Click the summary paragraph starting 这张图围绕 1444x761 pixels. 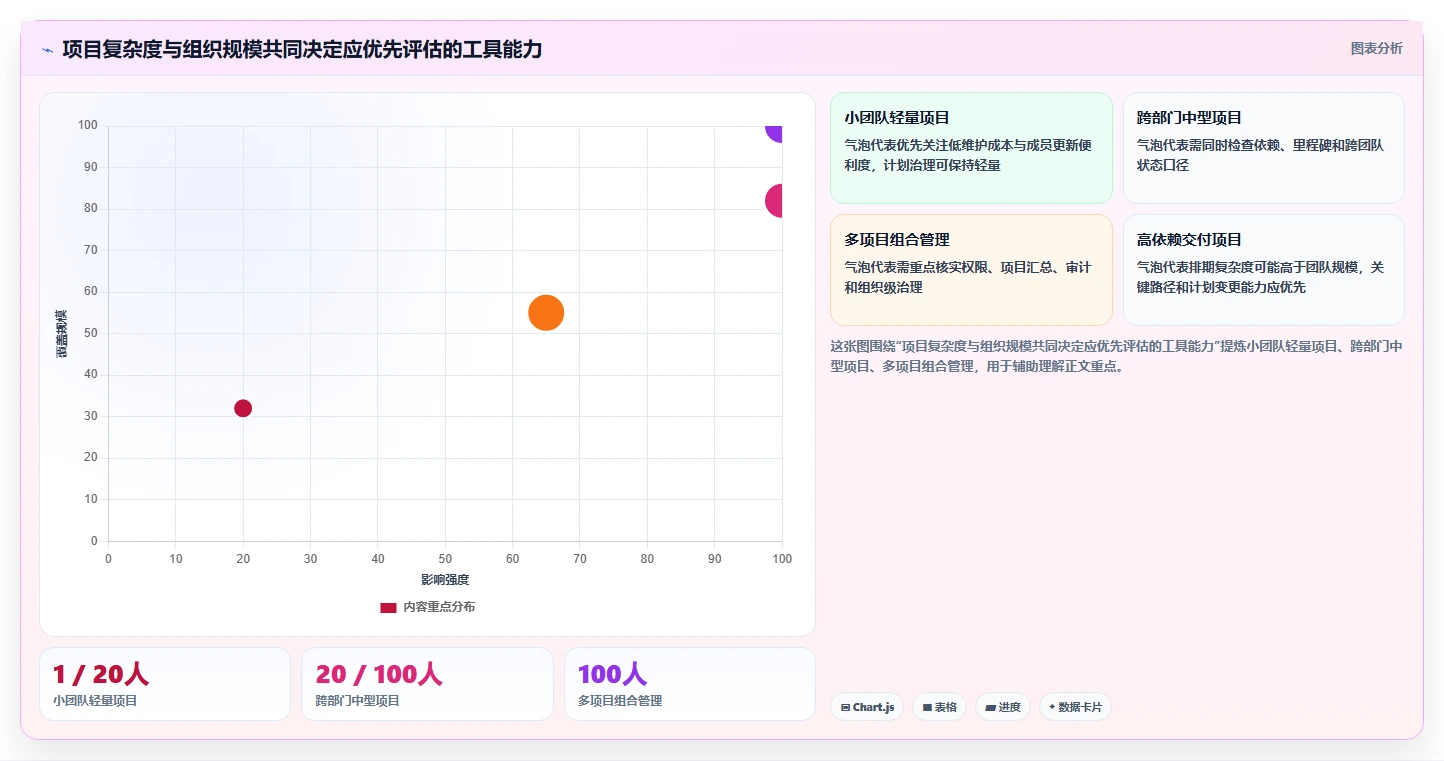[x=1116, y=356]
